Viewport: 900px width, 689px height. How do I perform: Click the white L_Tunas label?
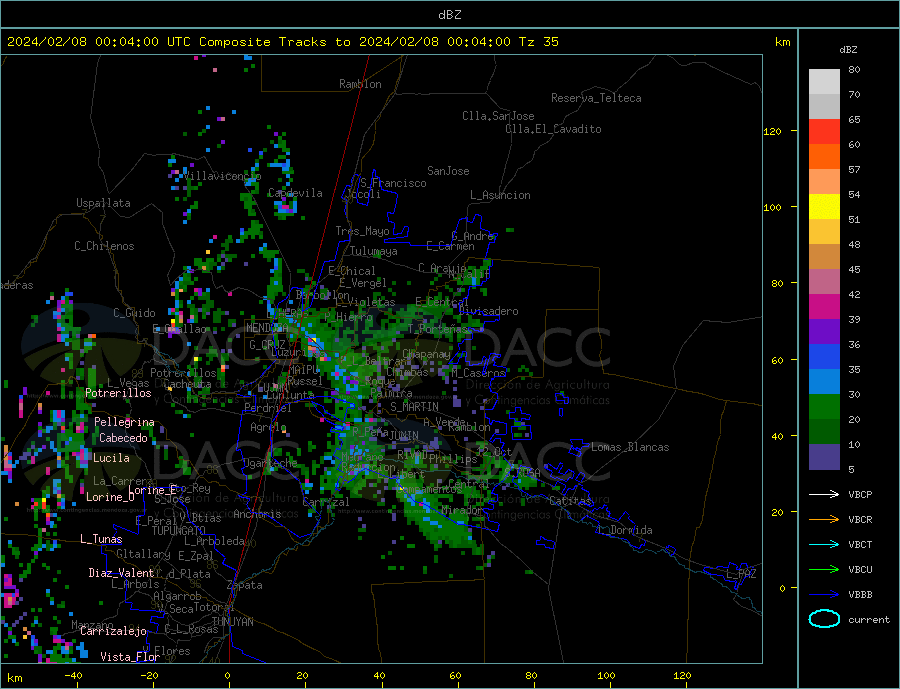tap(101, 539)
